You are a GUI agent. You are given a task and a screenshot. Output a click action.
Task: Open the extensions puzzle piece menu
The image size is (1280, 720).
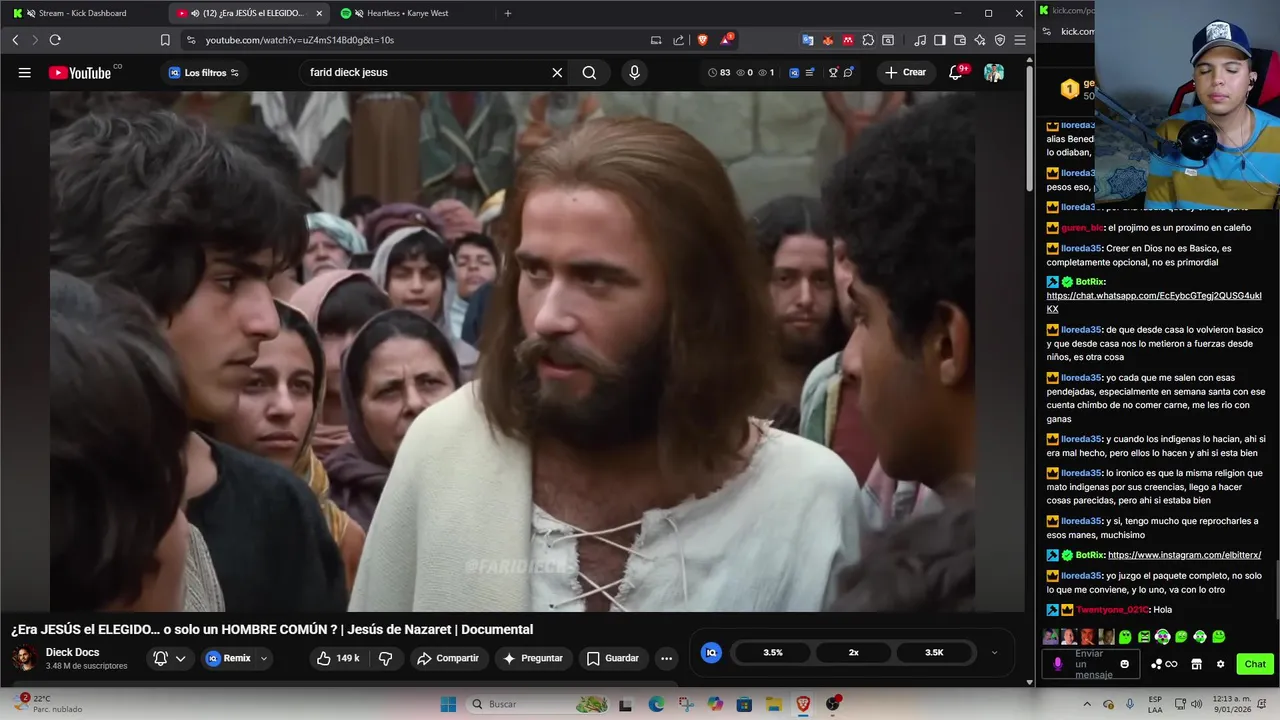point(868,40)
